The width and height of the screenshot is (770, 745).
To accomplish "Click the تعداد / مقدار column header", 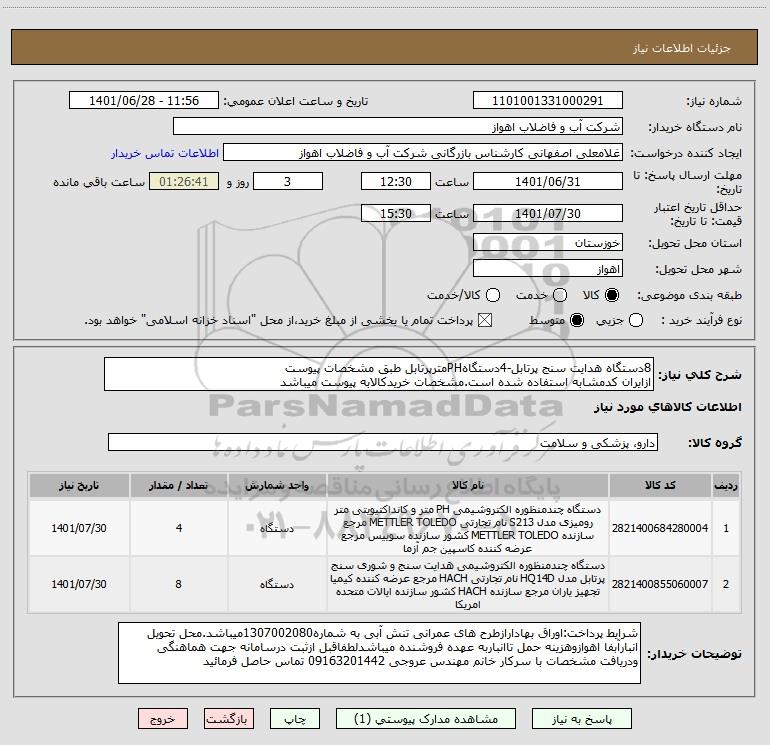I will [178, 486].
